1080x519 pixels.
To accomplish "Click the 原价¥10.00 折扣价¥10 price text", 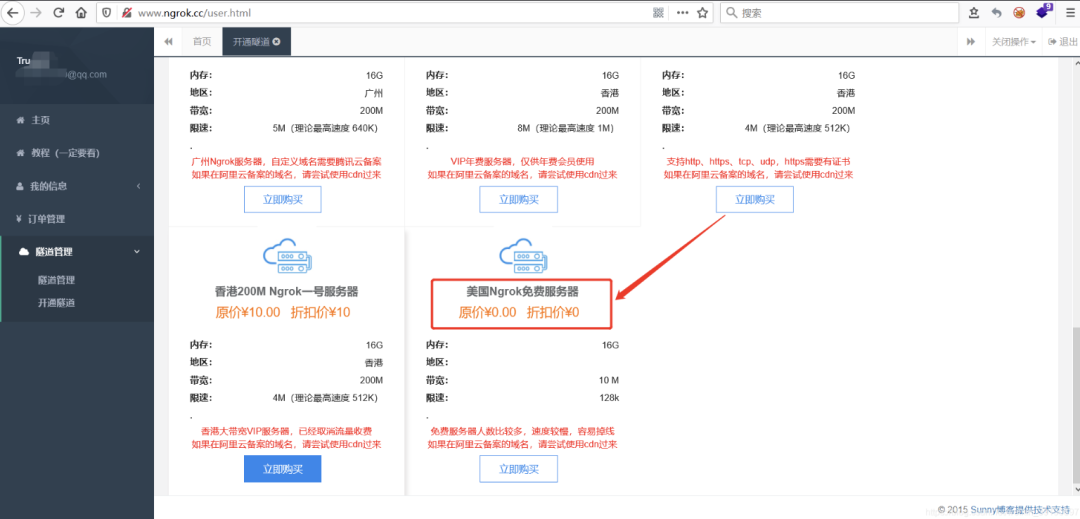I will [283, 312].
